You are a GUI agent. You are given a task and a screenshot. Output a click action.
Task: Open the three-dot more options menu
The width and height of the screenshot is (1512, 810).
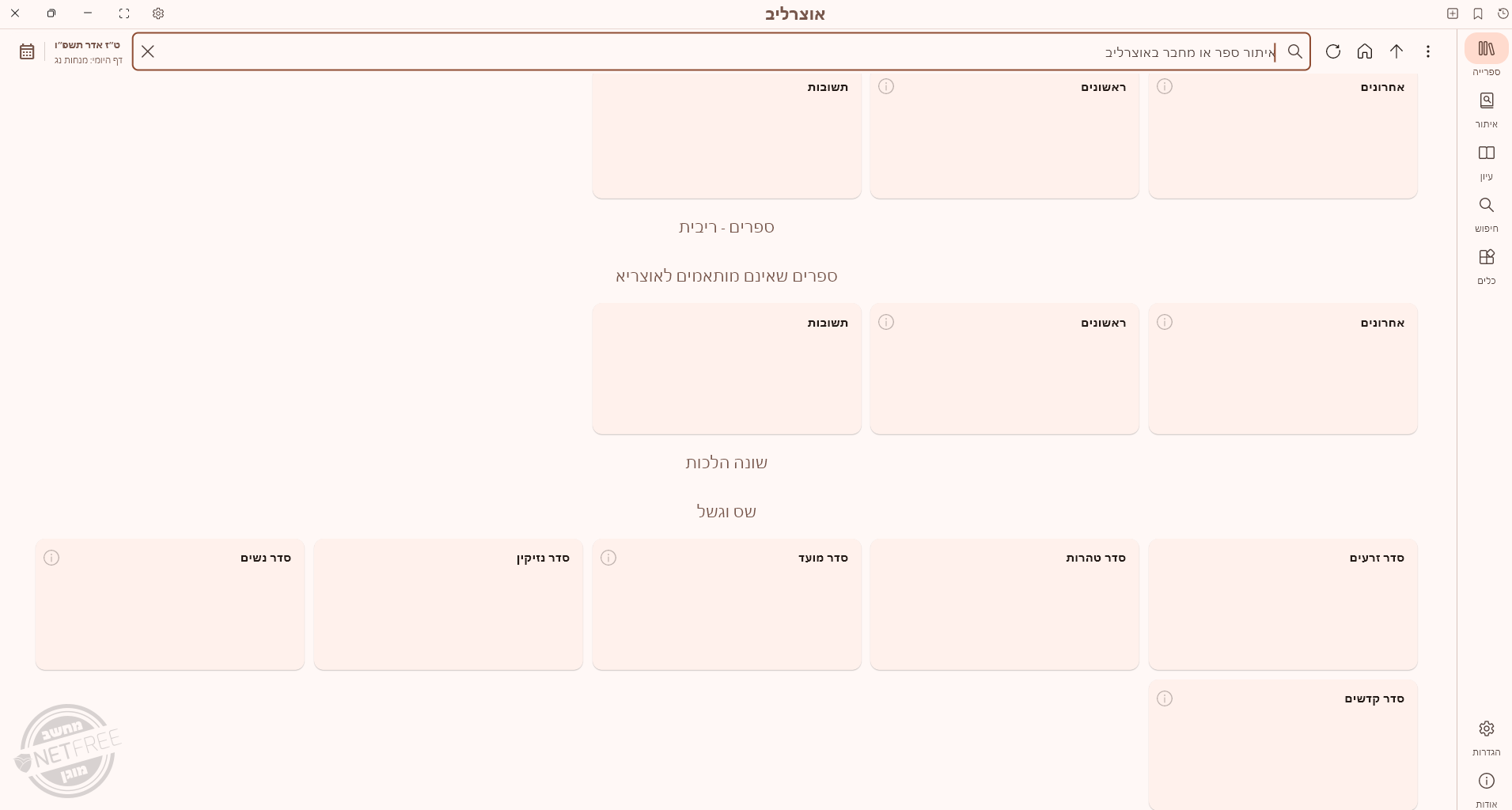(x=1428, y=51)
